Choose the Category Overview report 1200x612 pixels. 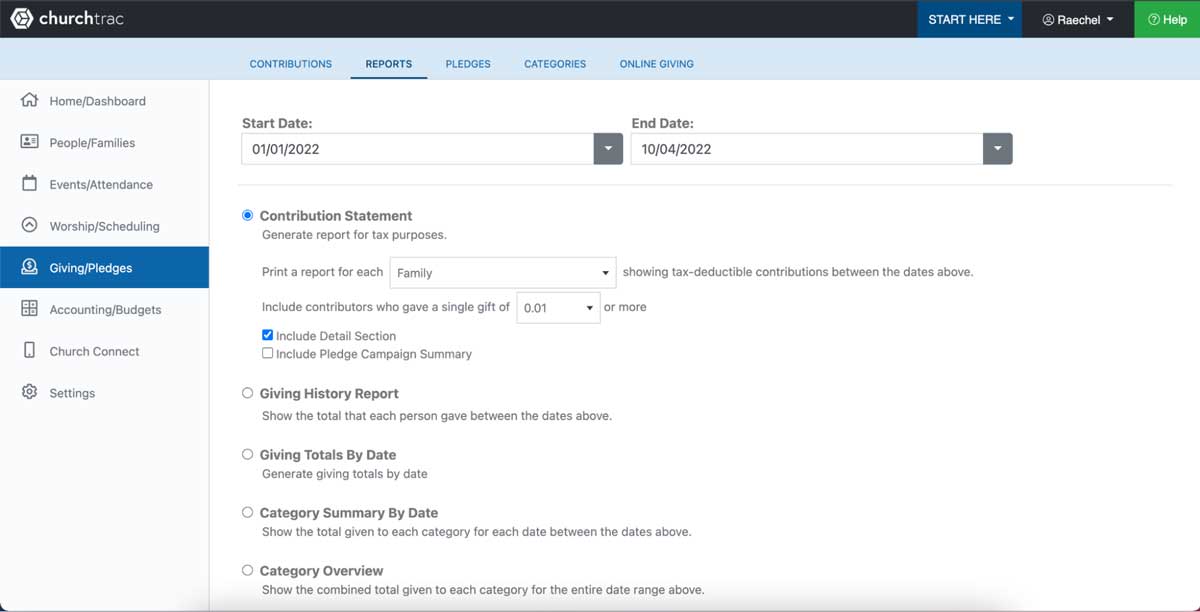(247, 570)
